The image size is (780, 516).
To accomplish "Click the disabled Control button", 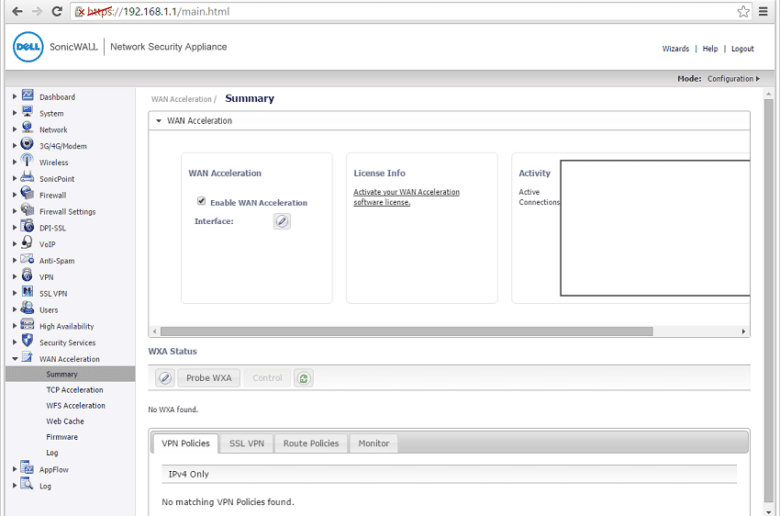I will 267,378.
